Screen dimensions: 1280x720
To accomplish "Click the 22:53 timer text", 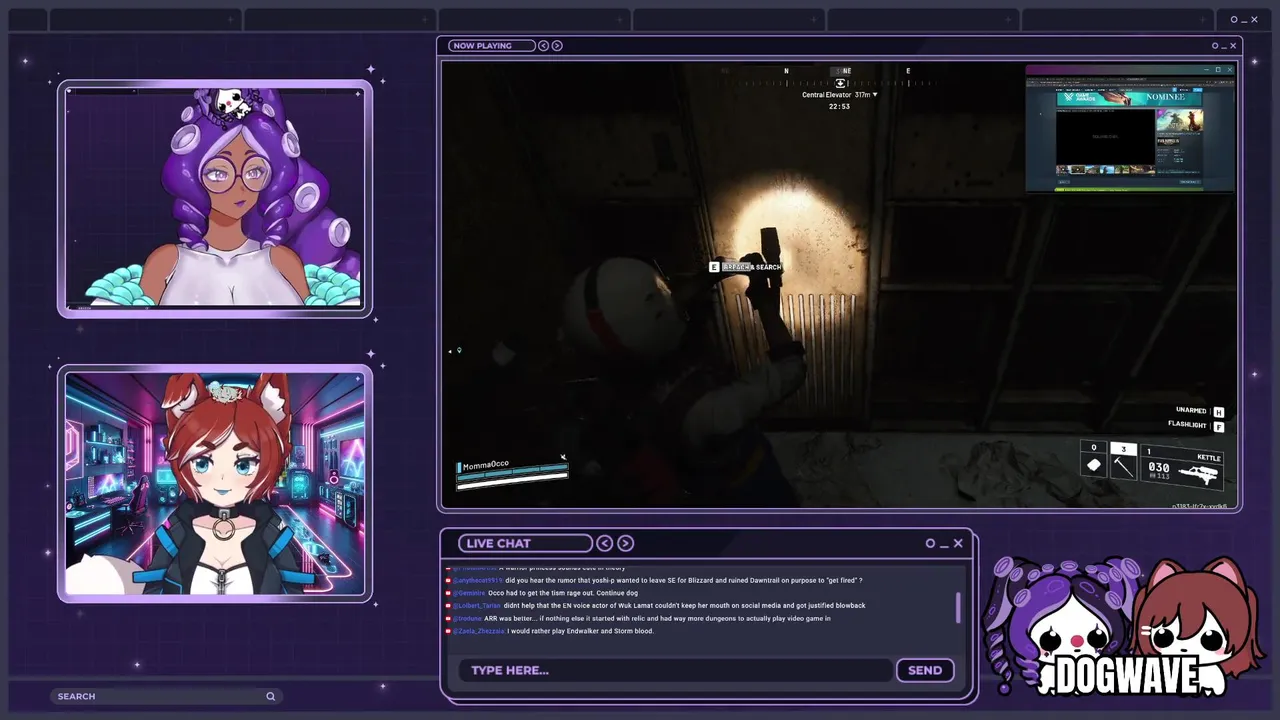I will 839,106.
